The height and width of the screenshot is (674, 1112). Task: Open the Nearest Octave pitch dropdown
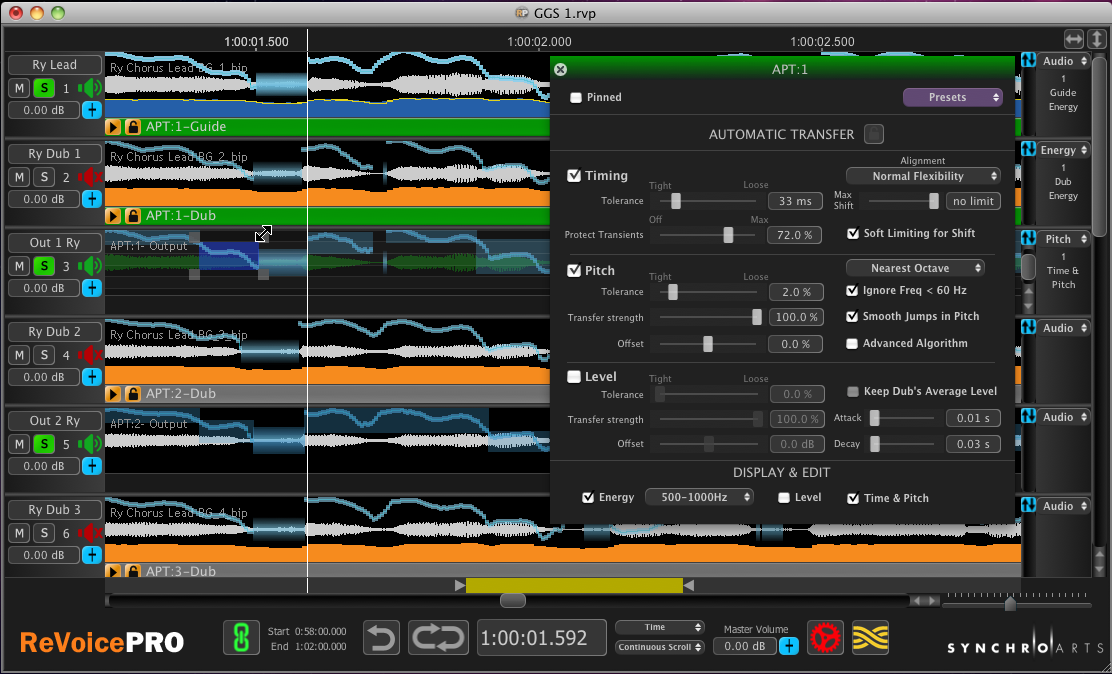[x=915, y=267]
